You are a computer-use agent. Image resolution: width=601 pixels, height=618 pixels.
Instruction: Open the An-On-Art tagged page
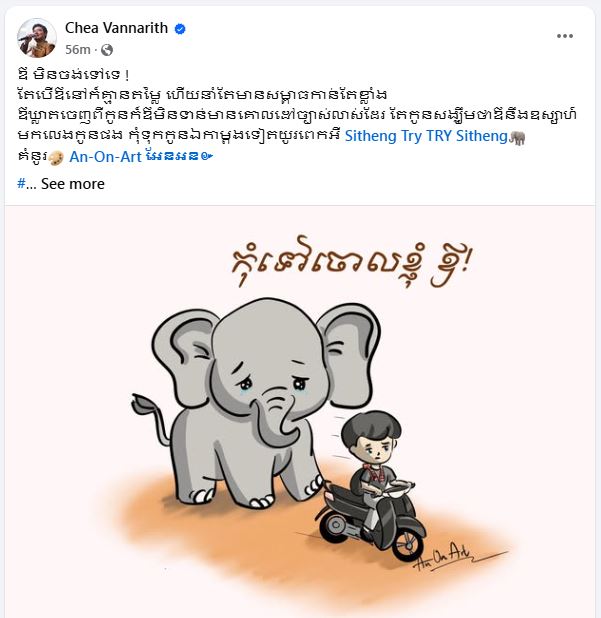click(x=105, y=157)
